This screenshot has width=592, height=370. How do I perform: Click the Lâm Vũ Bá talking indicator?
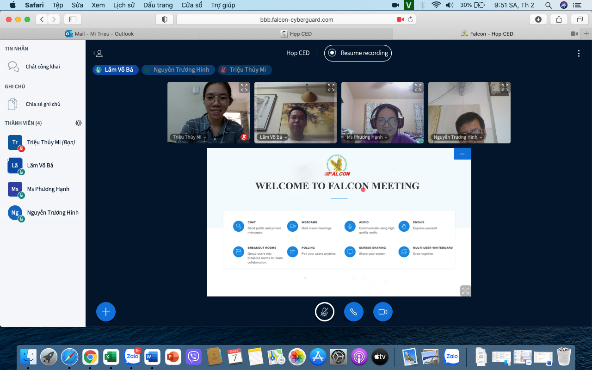(115, 69)
